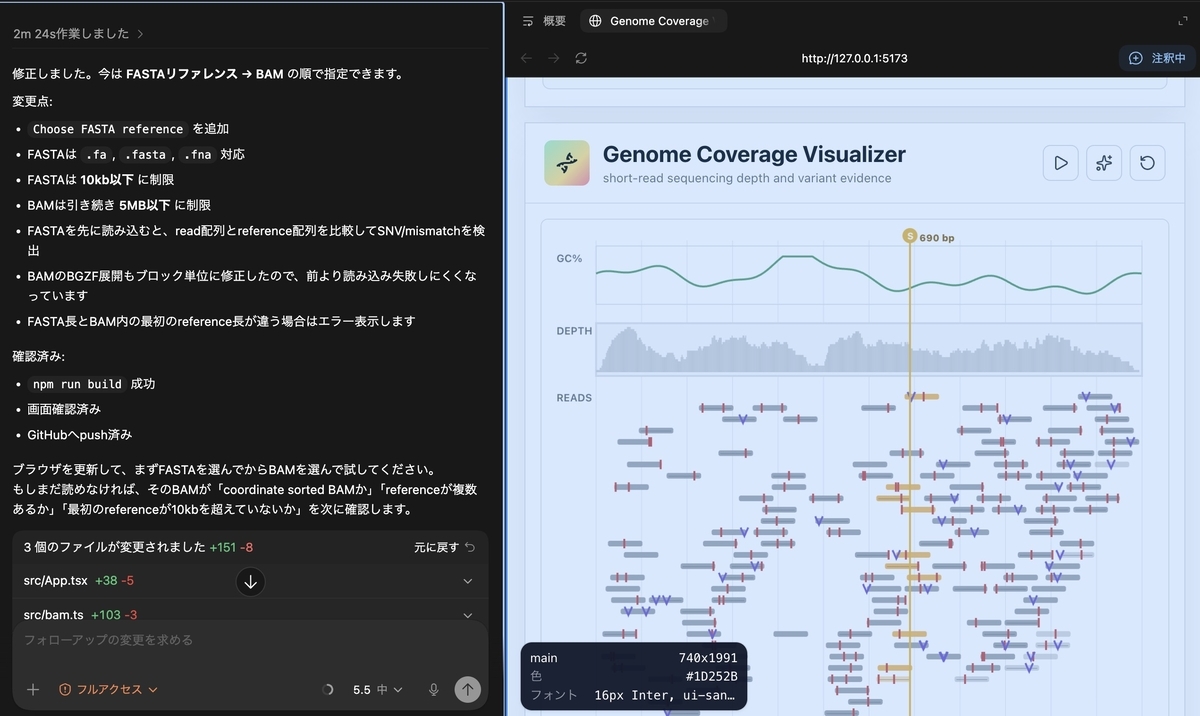
Task: Click the GitHubへpush済み list item
Action: (x=80, y=435)
